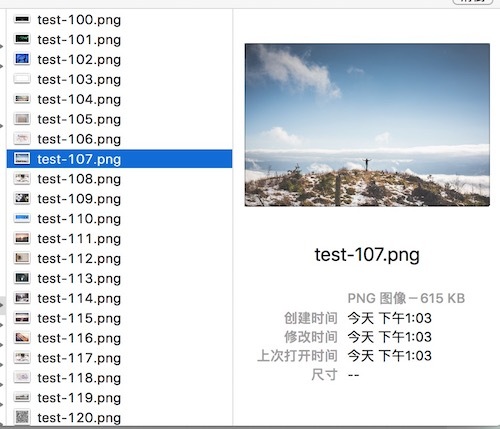
Task: Select the file test-118.png
Action: pyautogui.click(x=119, y=378)
